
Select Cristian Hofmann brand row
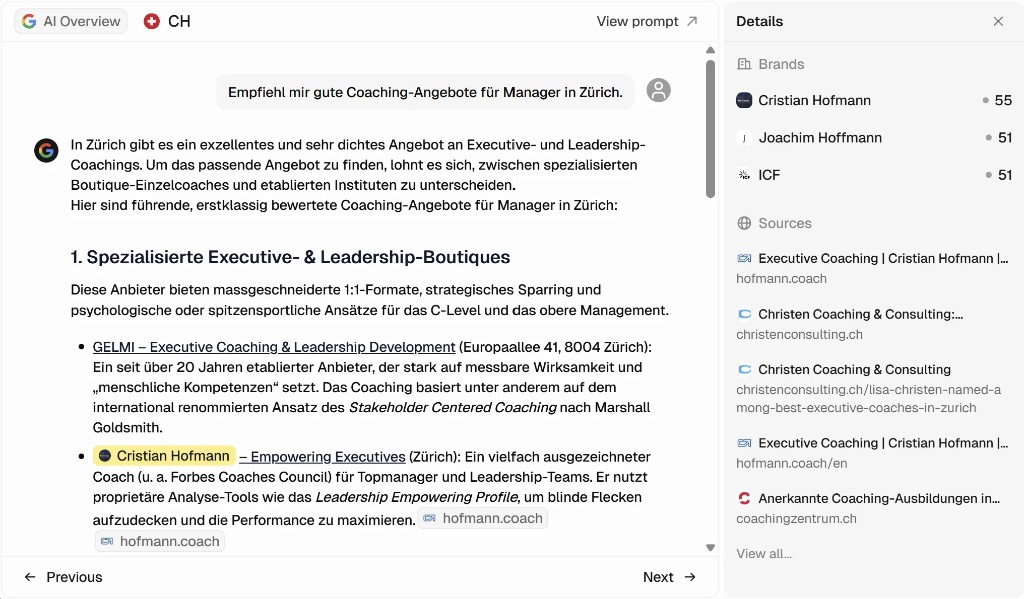click(874, 101)
